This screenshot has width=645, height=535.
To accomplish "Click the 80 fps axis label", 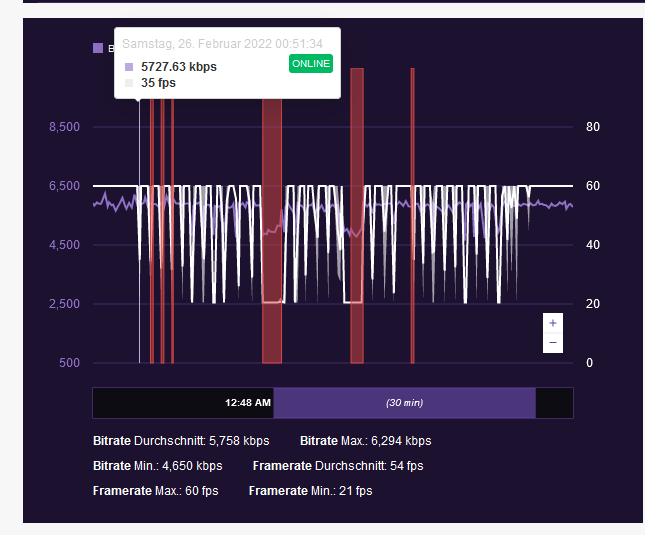I will pos(593,127).
